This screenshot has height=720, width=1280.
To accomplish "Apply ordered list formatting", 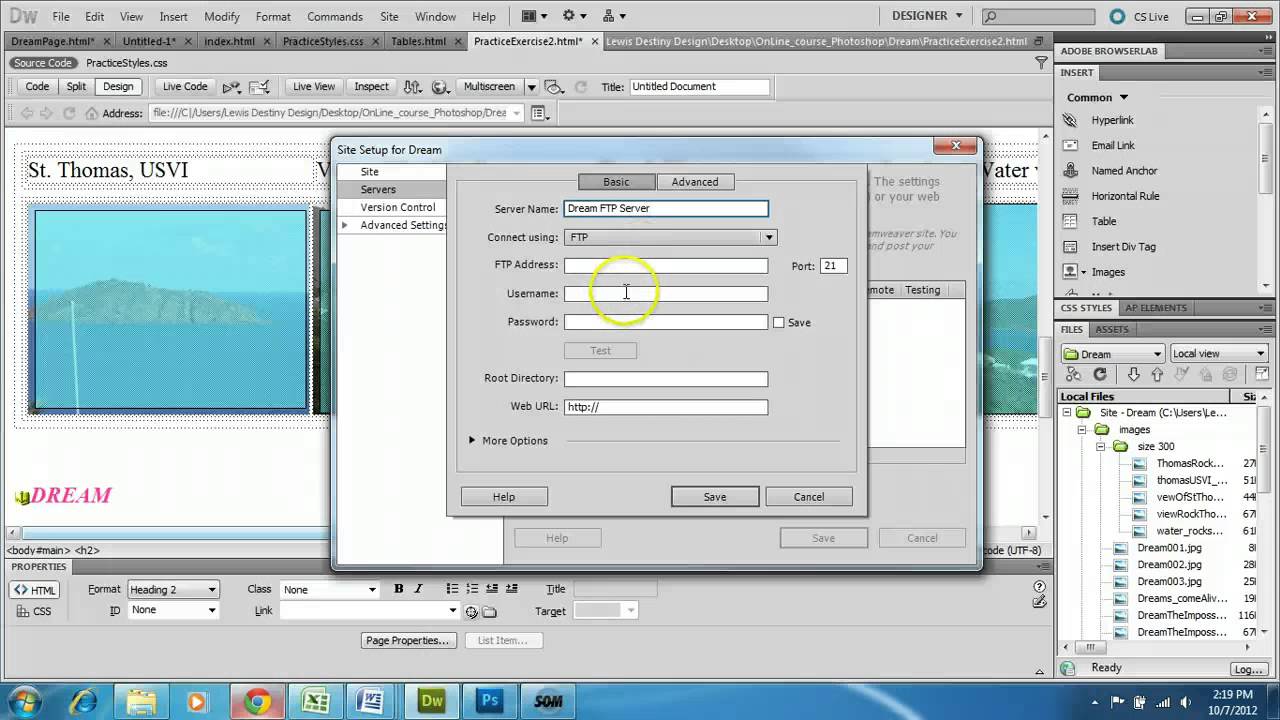I will [472, 589].
